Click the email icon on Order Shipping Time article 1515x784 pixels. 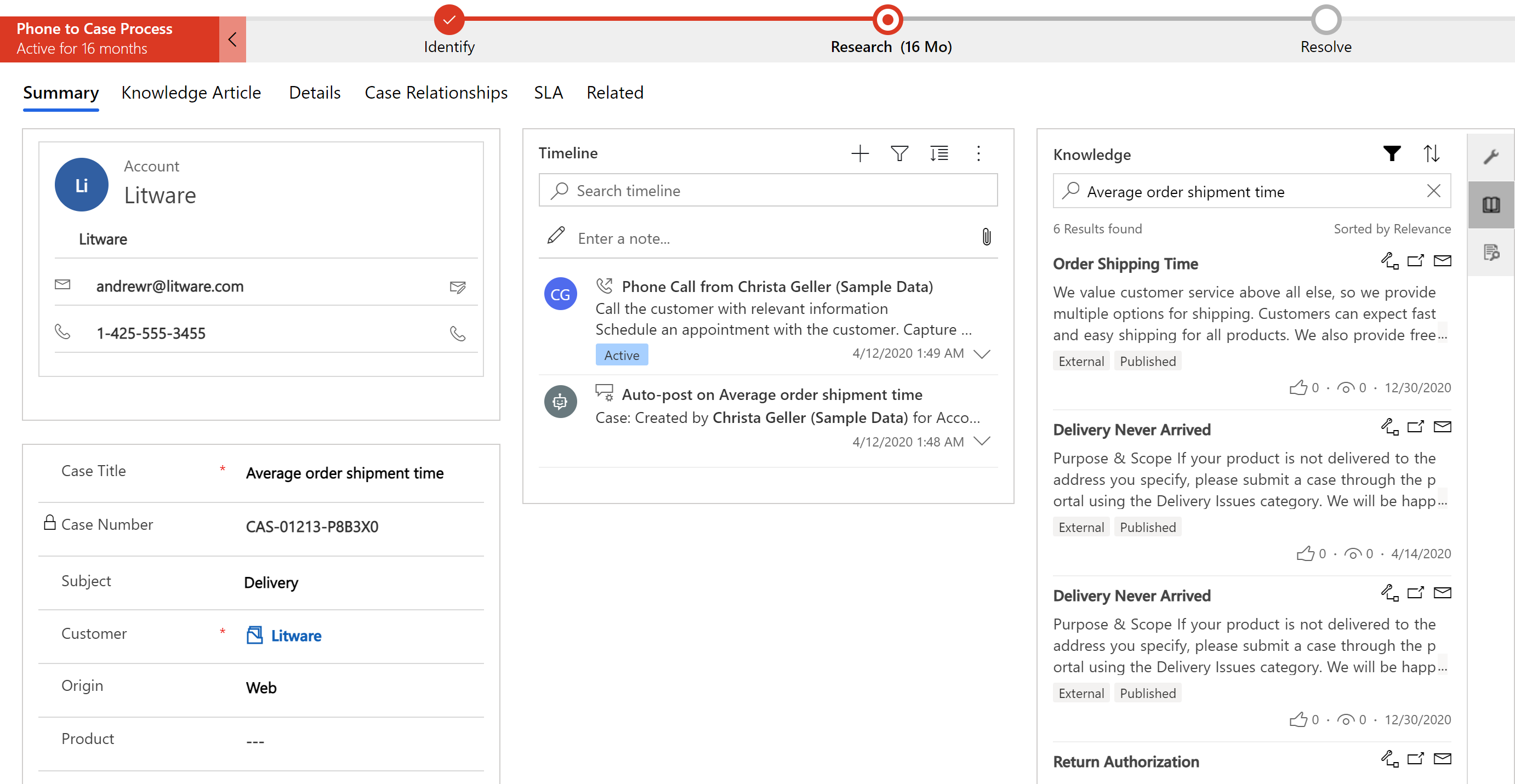(x=1443, y=262)
